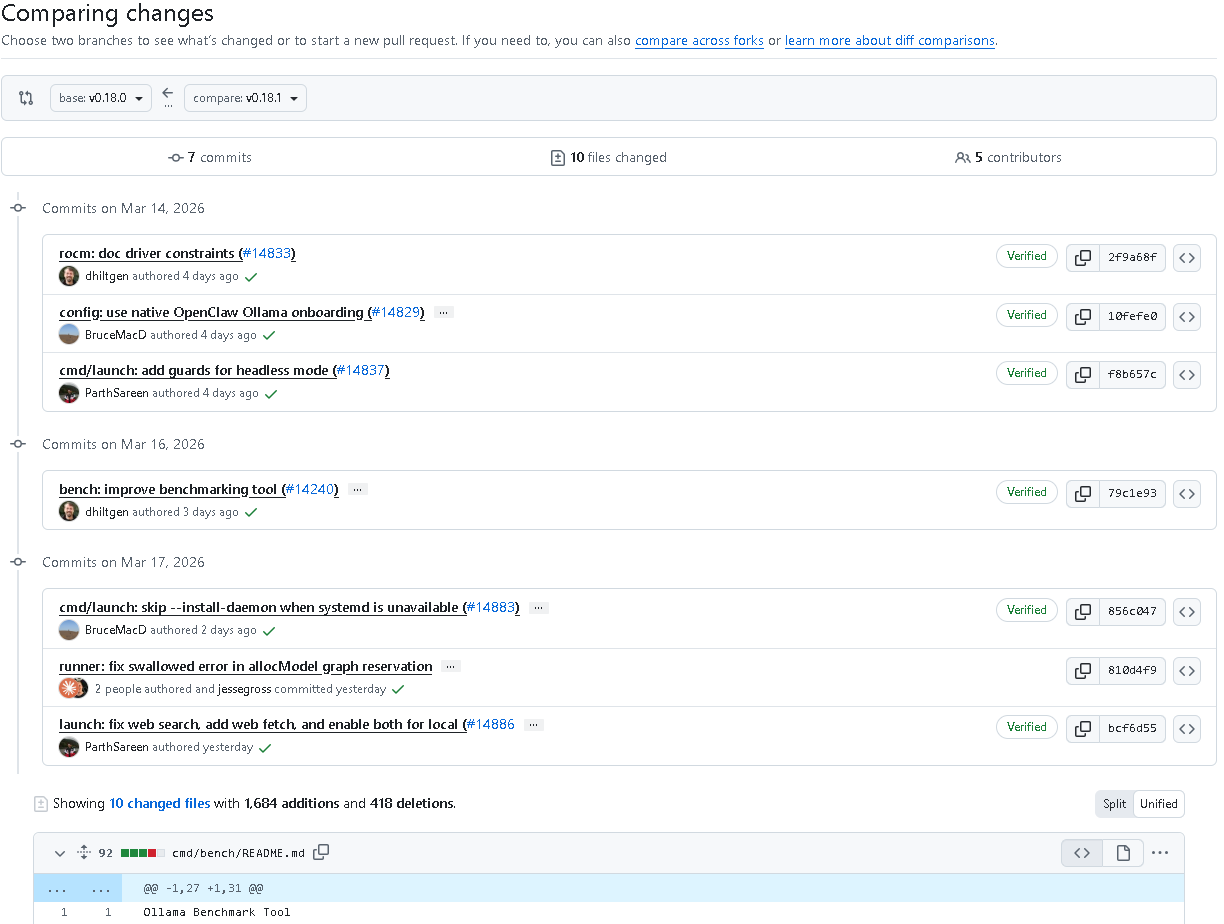Open README.md file options menu
The image size is (1224, 924).
coord(1160,853)
